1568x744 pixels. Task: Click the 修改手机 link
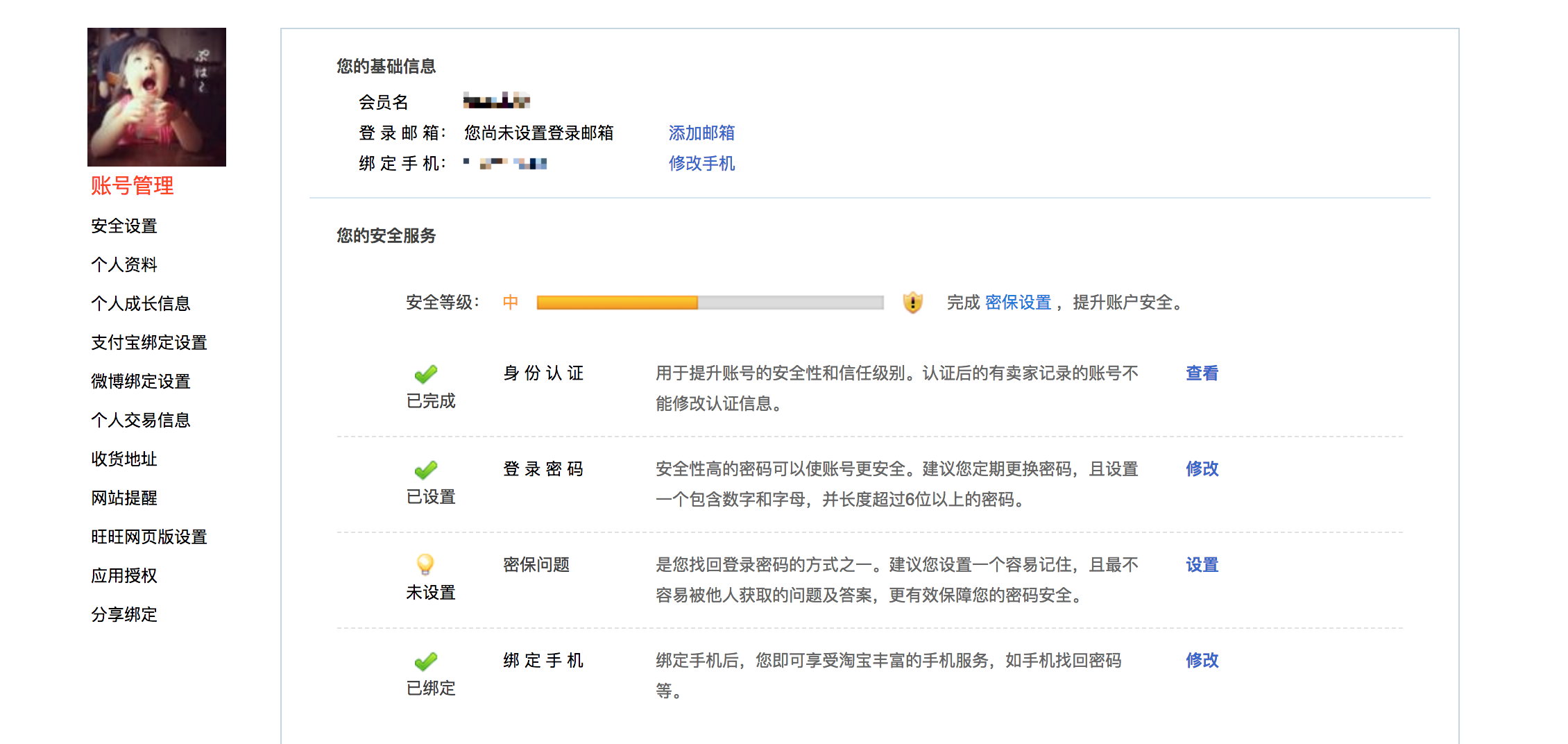tap(701, 164)
